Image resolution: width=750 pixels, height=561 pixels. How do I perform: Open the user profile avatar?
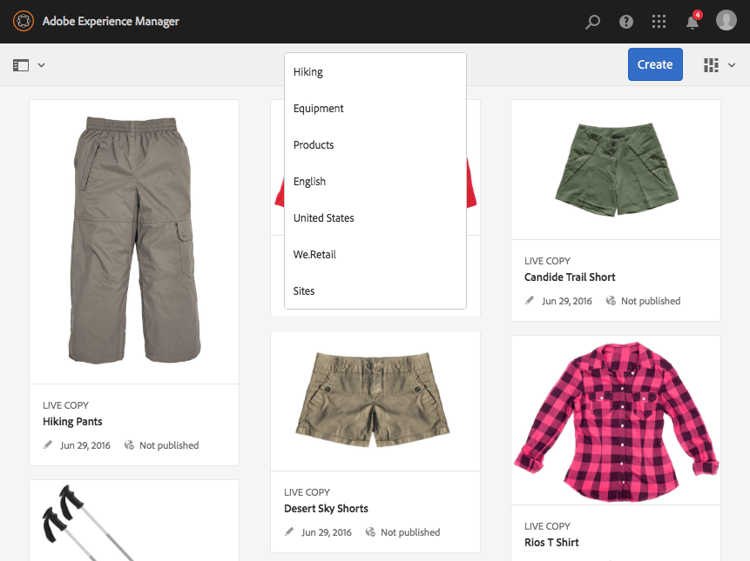[x=726, y=21]
